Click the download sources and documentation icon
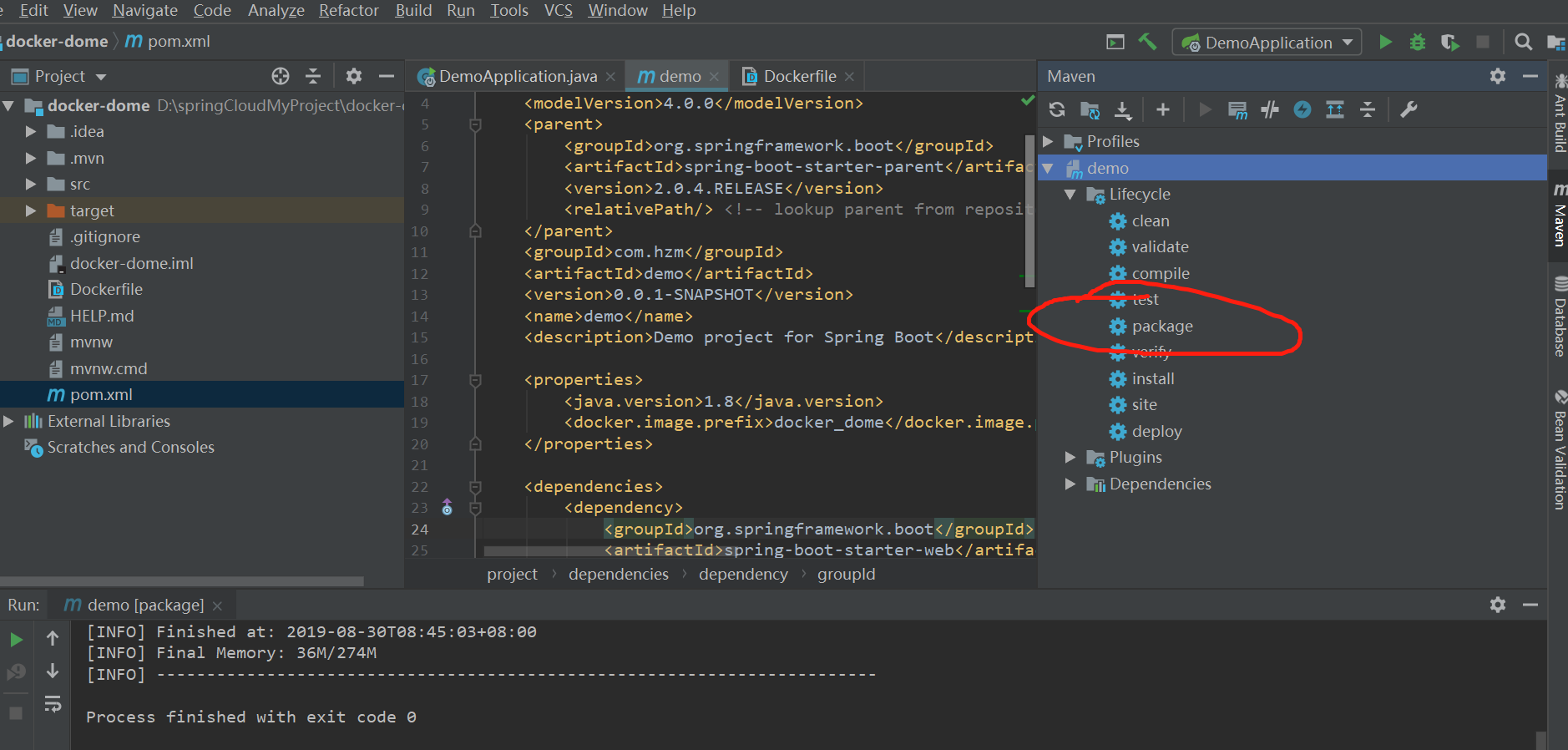The height and width of the screenshot is (750, 1568). [1123, 109]
